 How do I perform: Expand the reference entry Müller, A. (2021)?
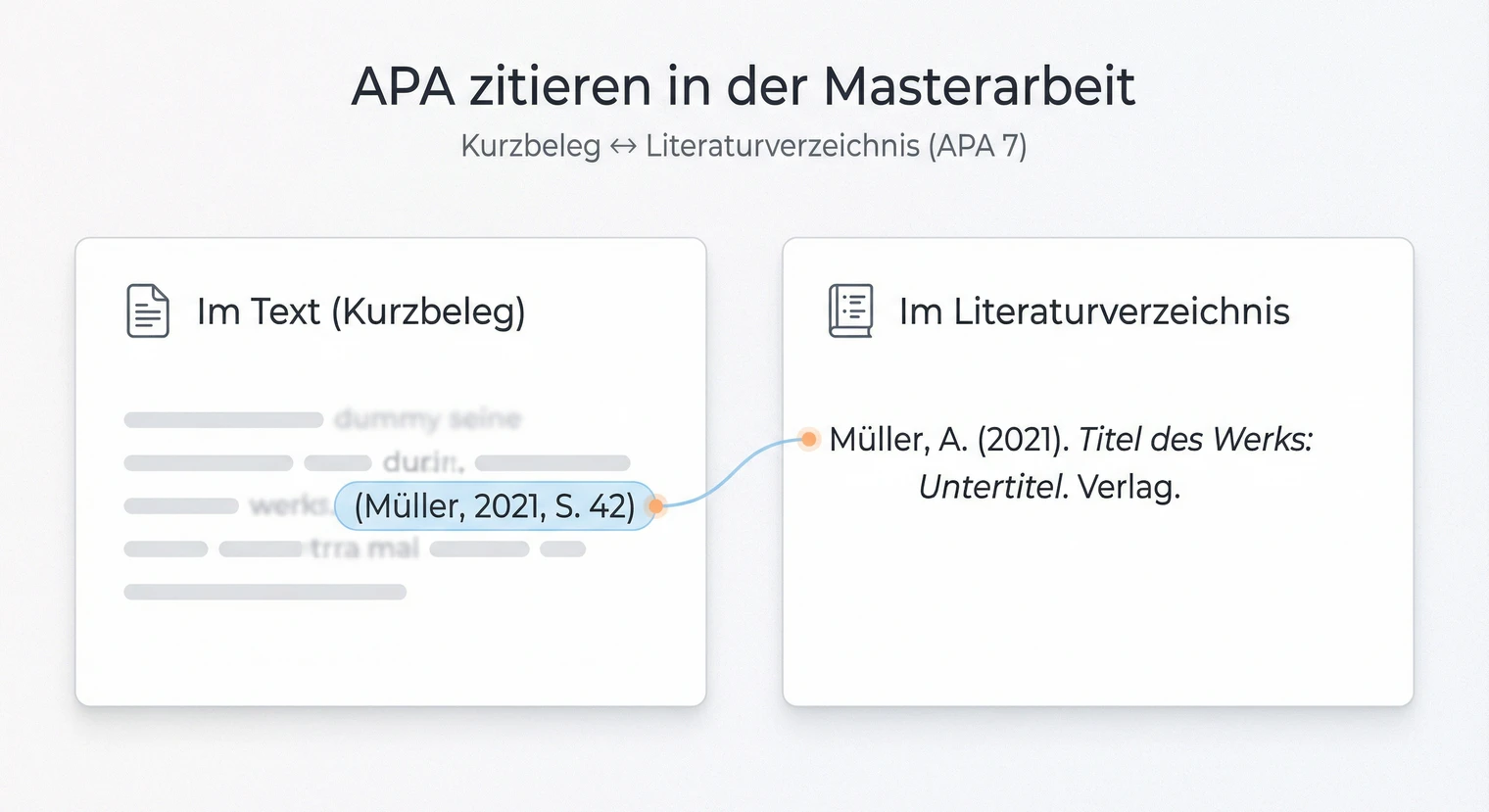[x=1073, y=462]
